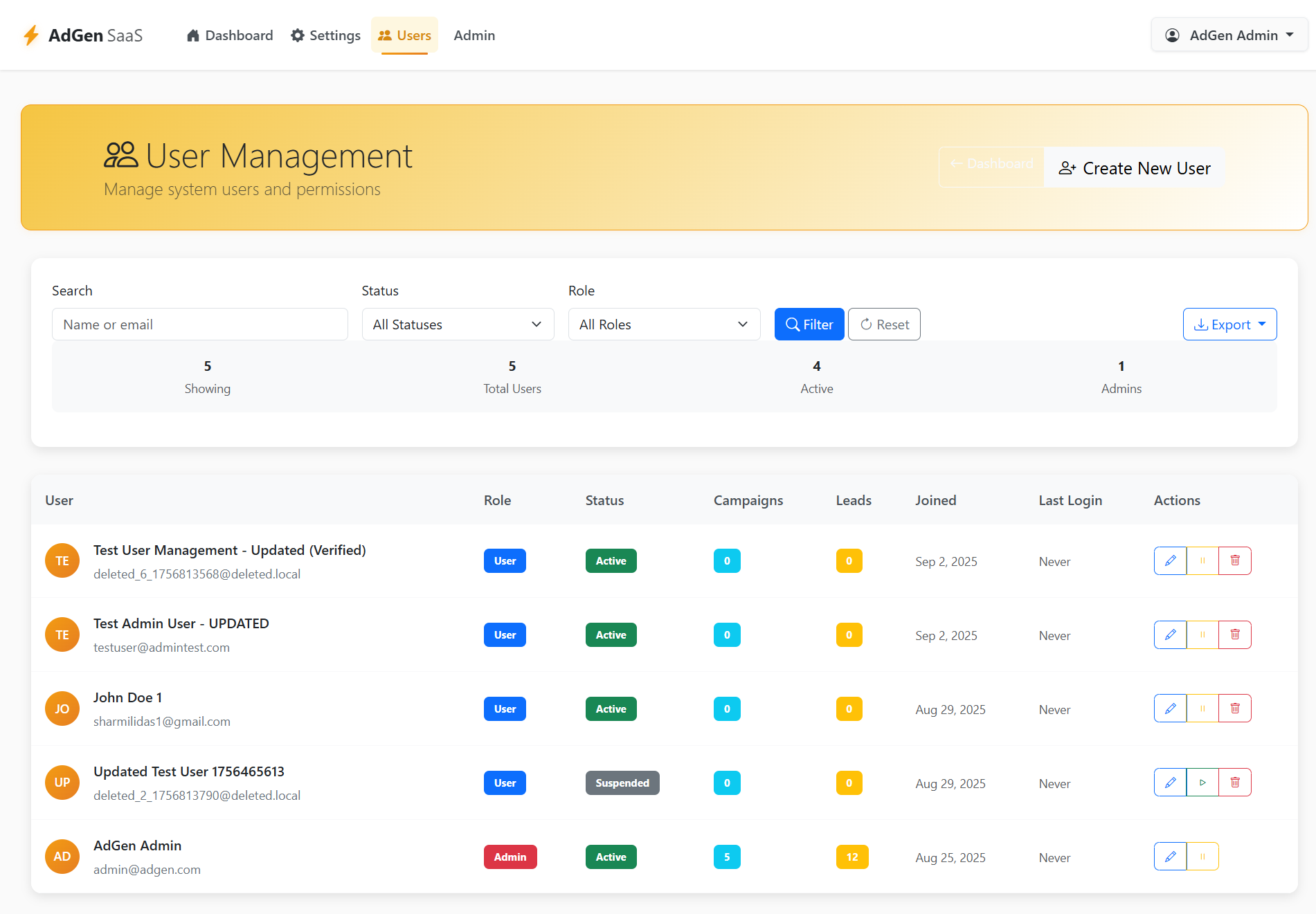The width and height of the screenshot is (1316, 914).
Task: Click the Active users stat
Action: pos(817,377)
